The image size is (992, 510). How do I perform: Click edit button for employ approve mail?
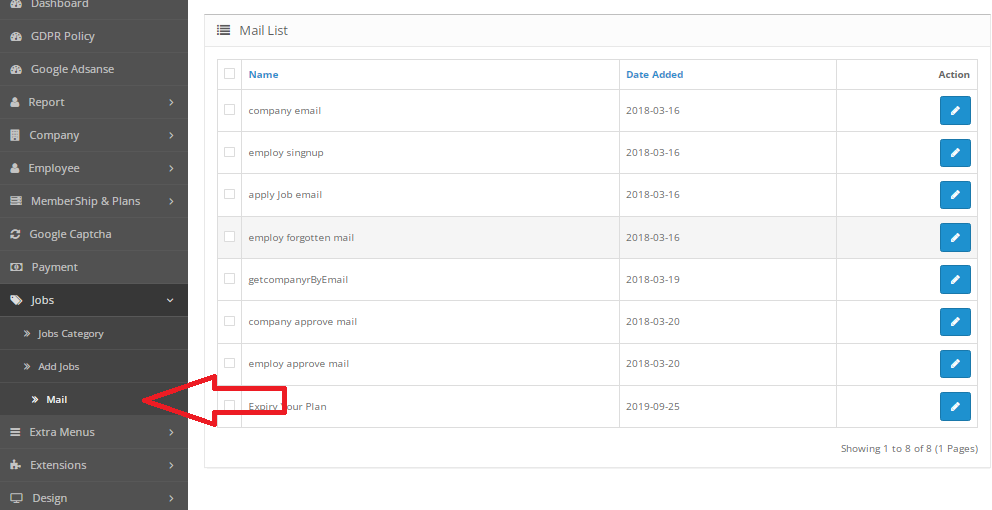tap(955, 364)
